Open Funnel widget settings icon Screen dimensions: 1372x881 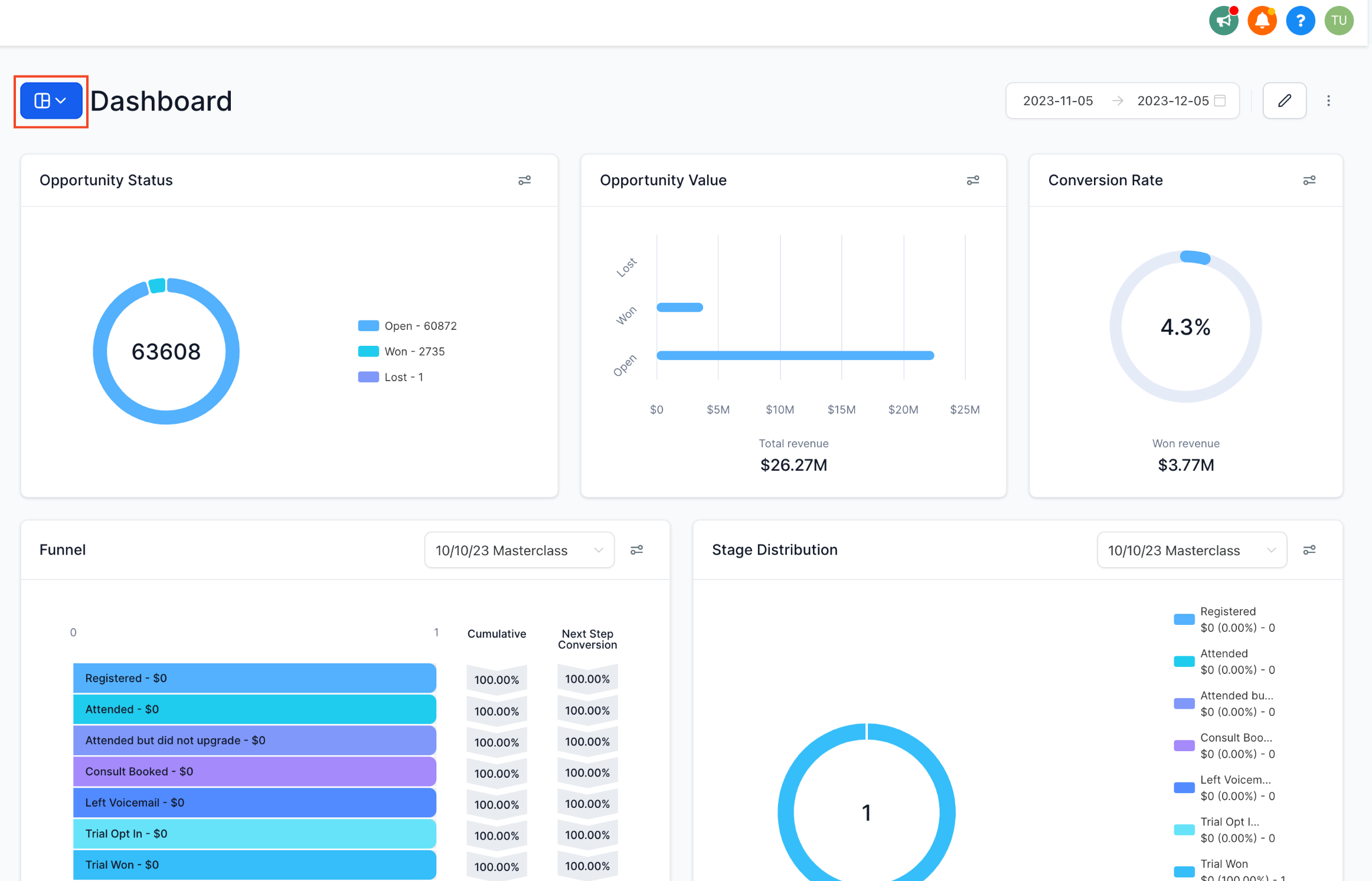[636, 549]
